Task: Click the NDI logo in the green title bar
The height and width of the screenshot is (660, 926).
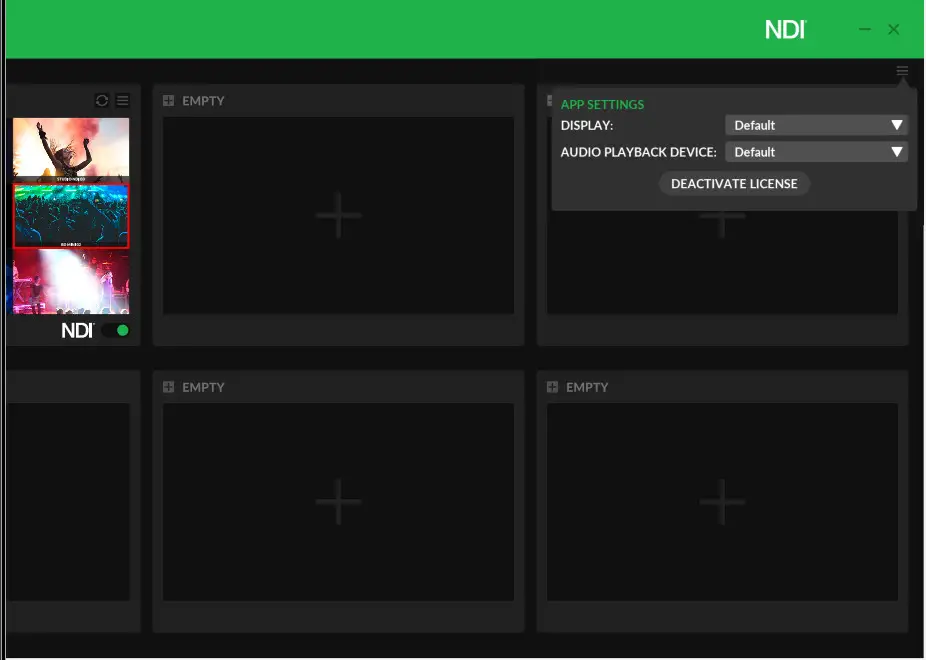Action: tap(786, 29)
